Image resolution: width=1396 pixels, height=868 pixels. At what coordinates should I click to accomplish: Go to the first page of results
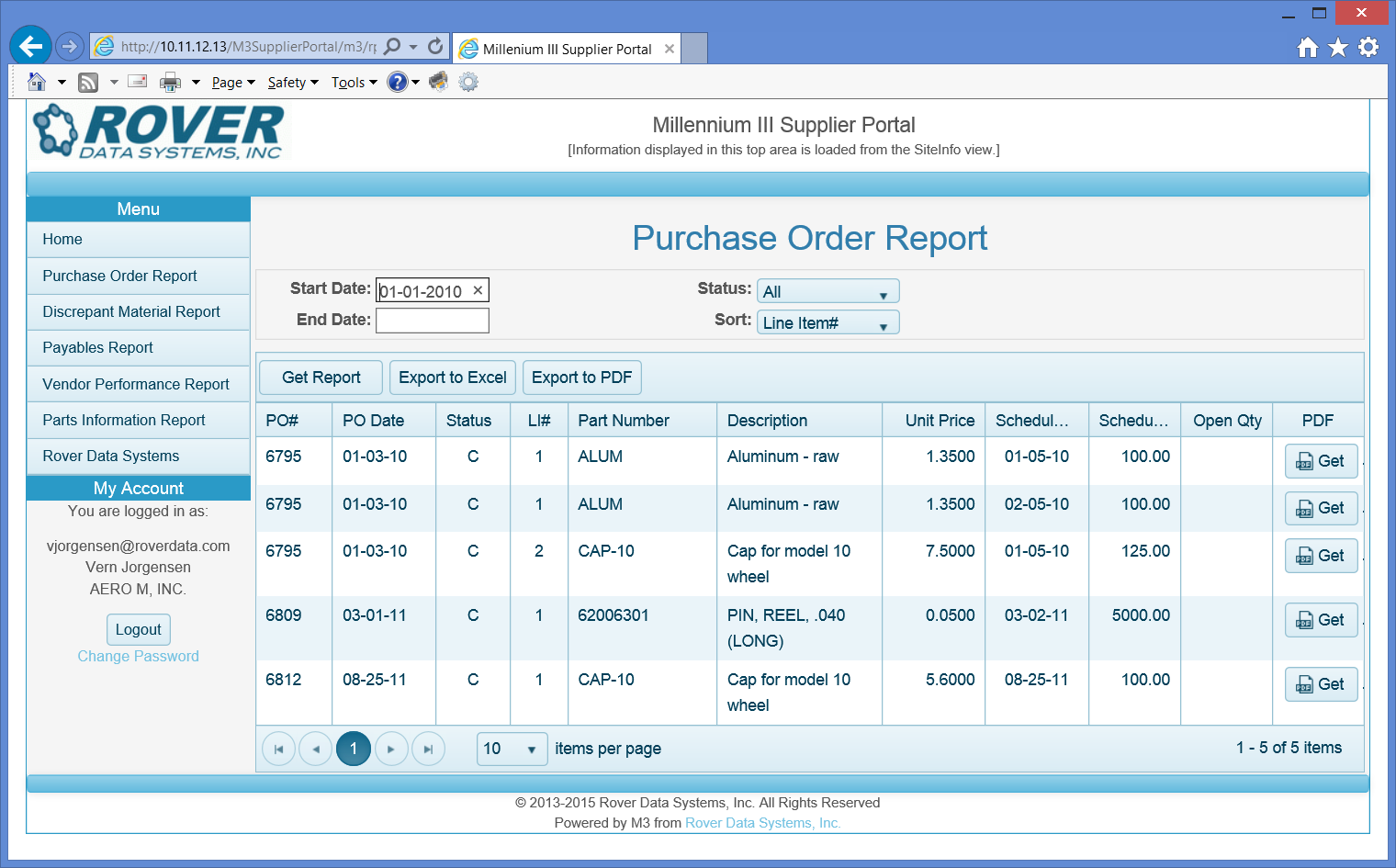point(278,749)
